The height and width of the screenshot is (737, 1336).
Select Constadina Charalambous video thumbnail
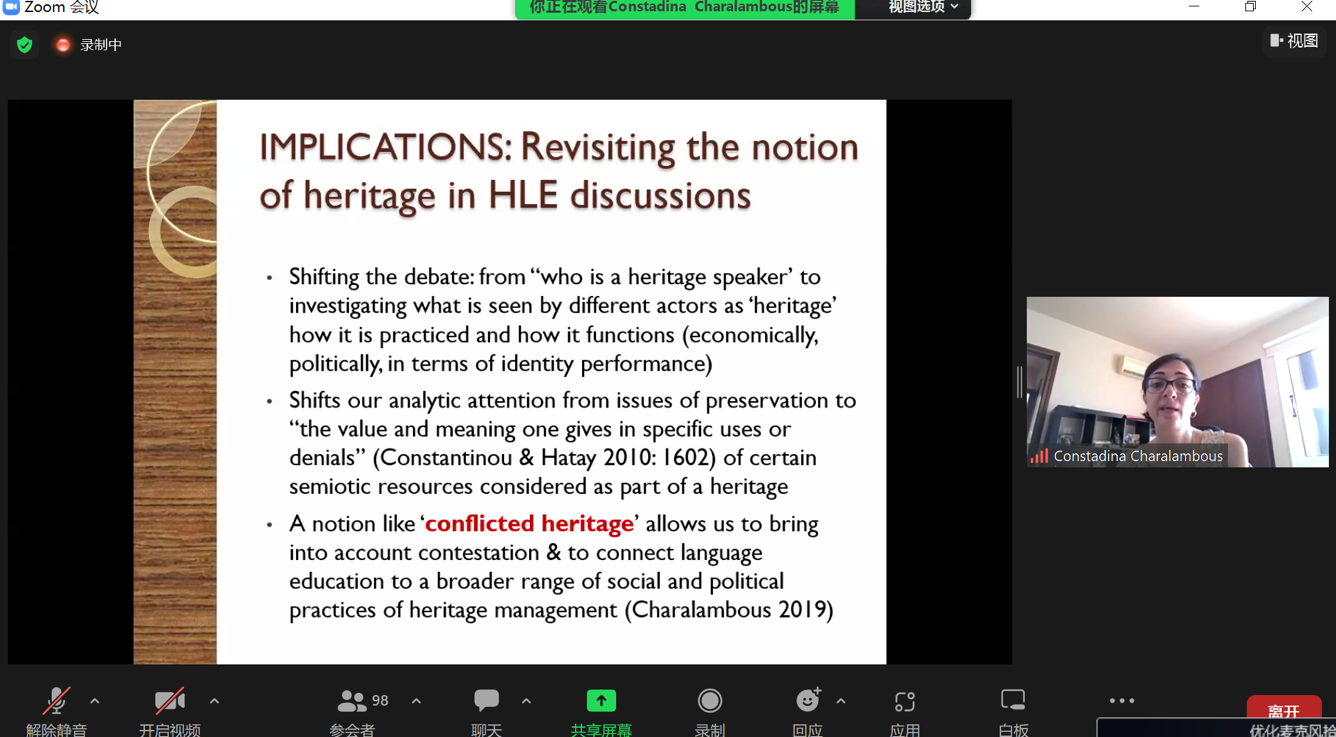[x=1177, y=381]
